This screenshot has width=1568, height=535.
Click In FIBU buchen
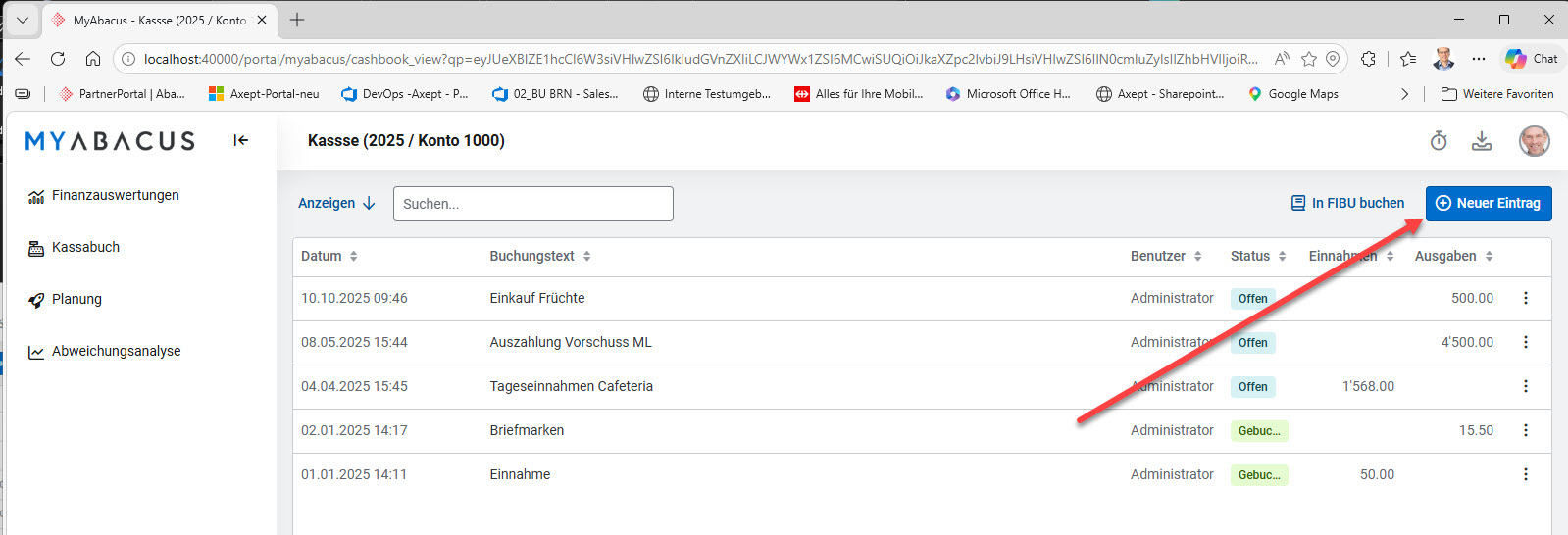click(x=1347, y=203)
